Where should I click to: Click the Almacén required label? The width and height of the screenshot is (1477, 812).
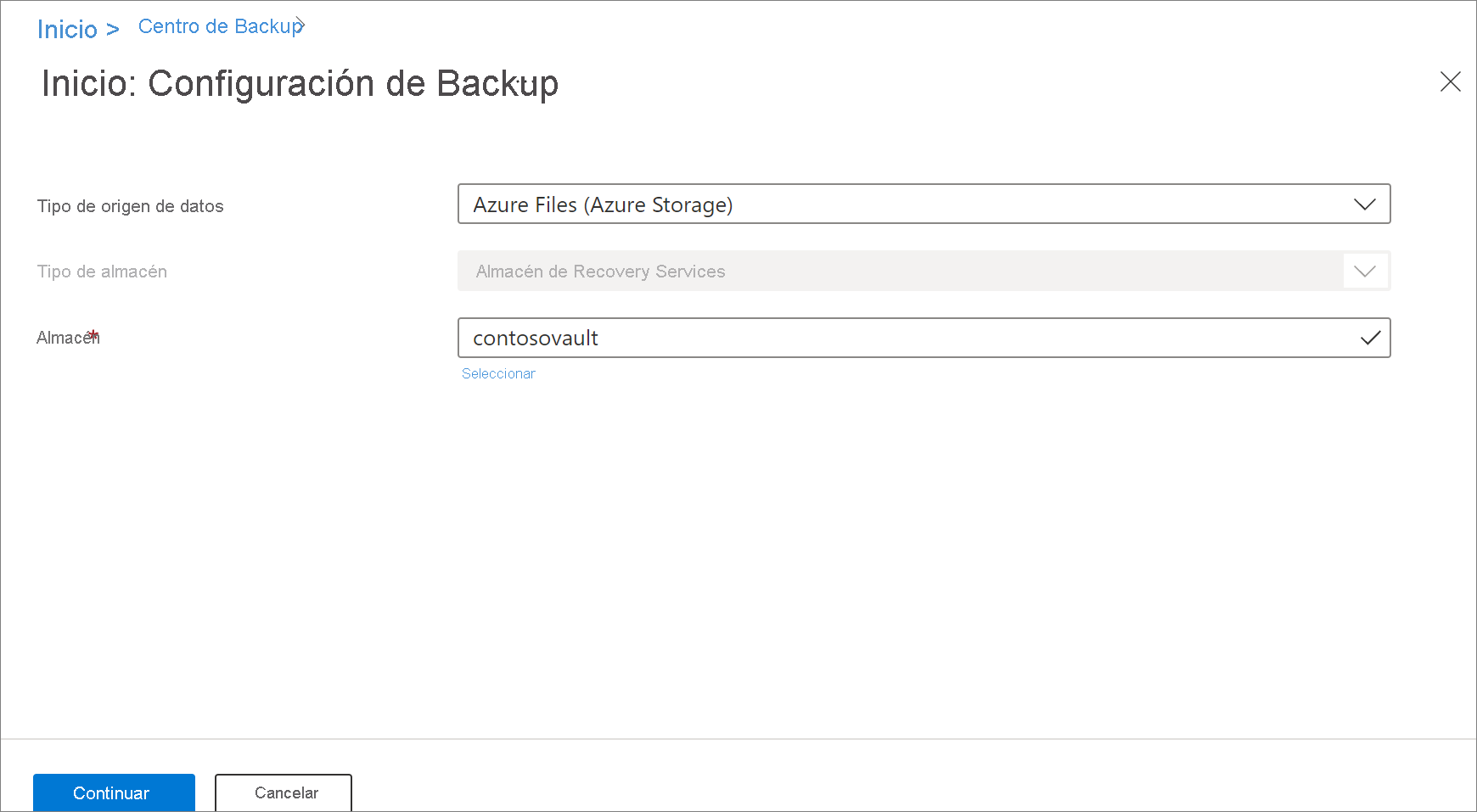(68, 338)
